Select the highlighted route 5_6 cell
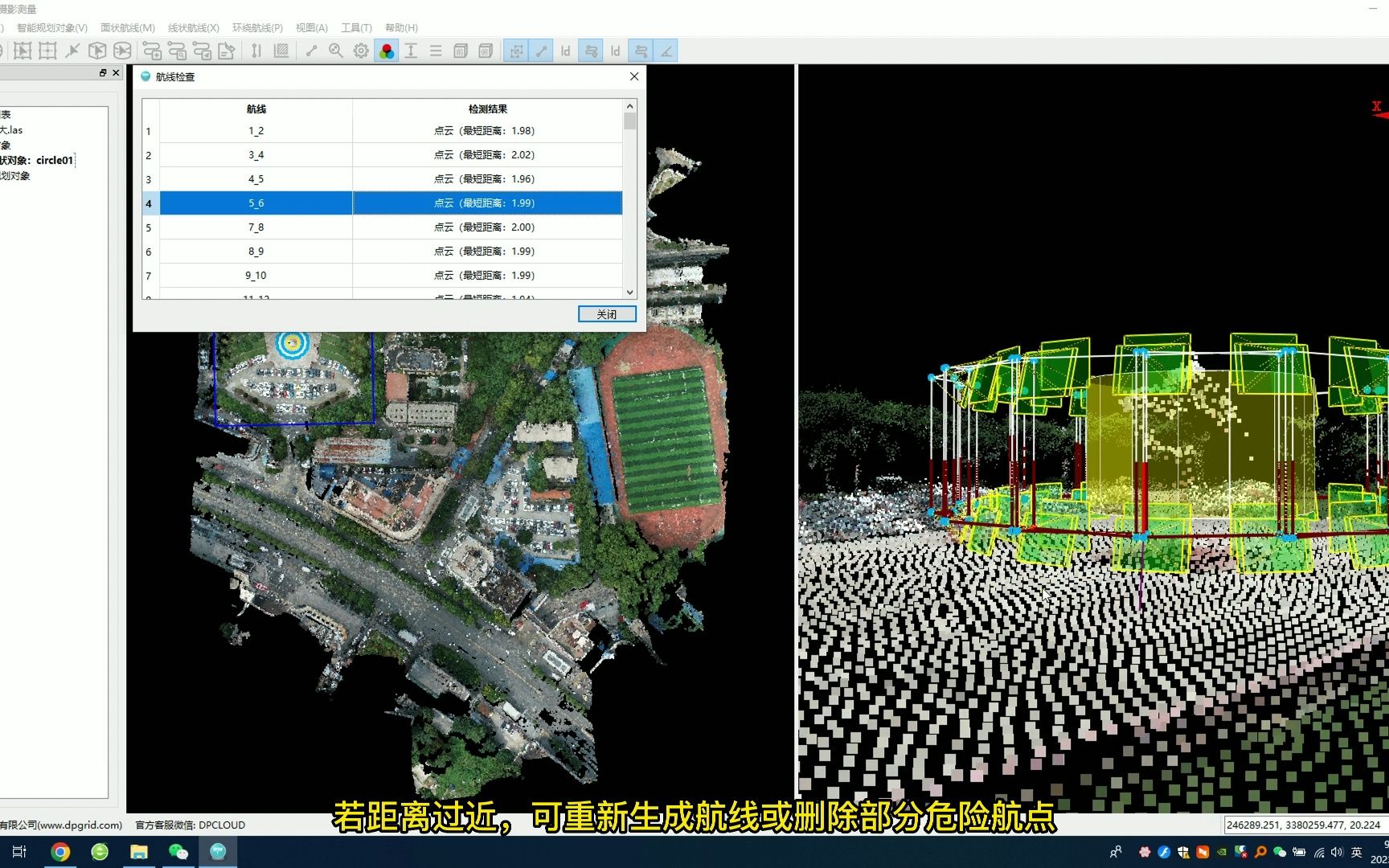1389x868 pixels. coord(256,203)
